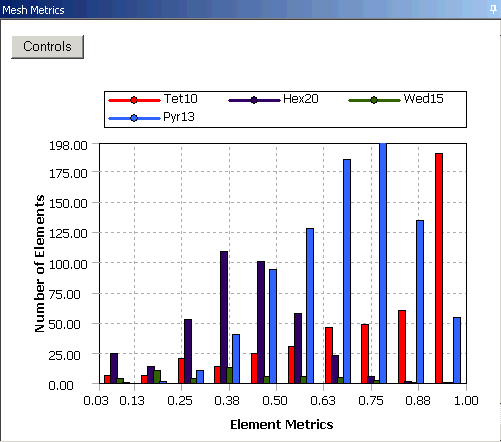Click the tallest blue Pyr13 bar
The image size is (501, 442).
[383, 263]
